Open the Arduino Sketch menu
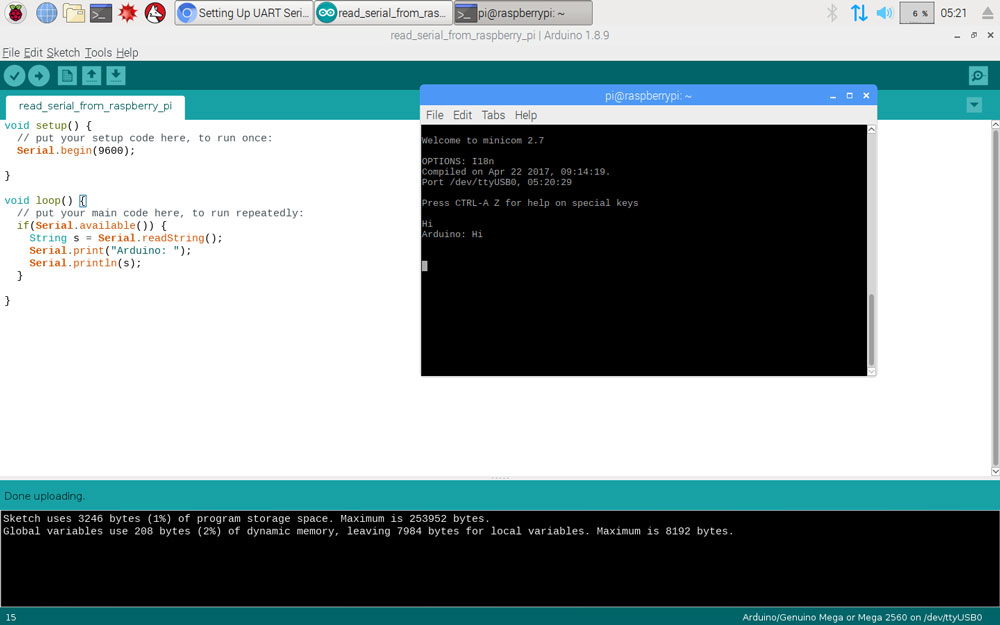 point(63,52)
